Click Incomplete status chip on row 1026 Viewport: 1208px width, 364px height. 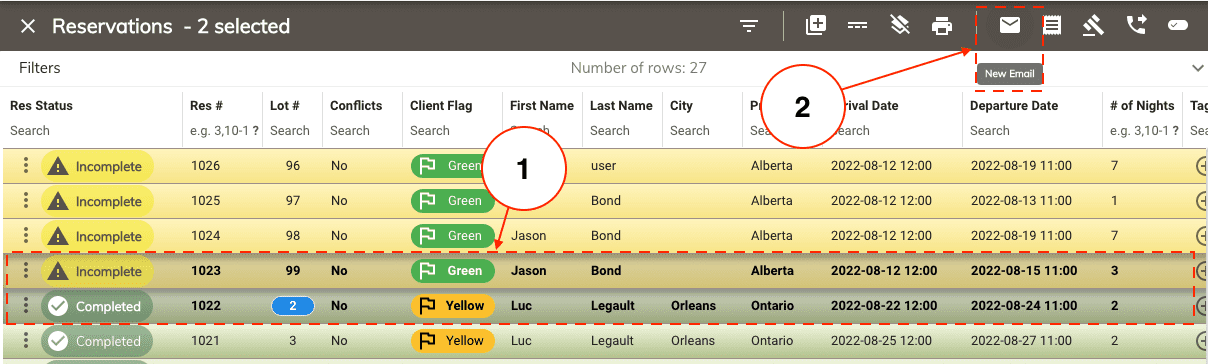click(x=97, y=167)
